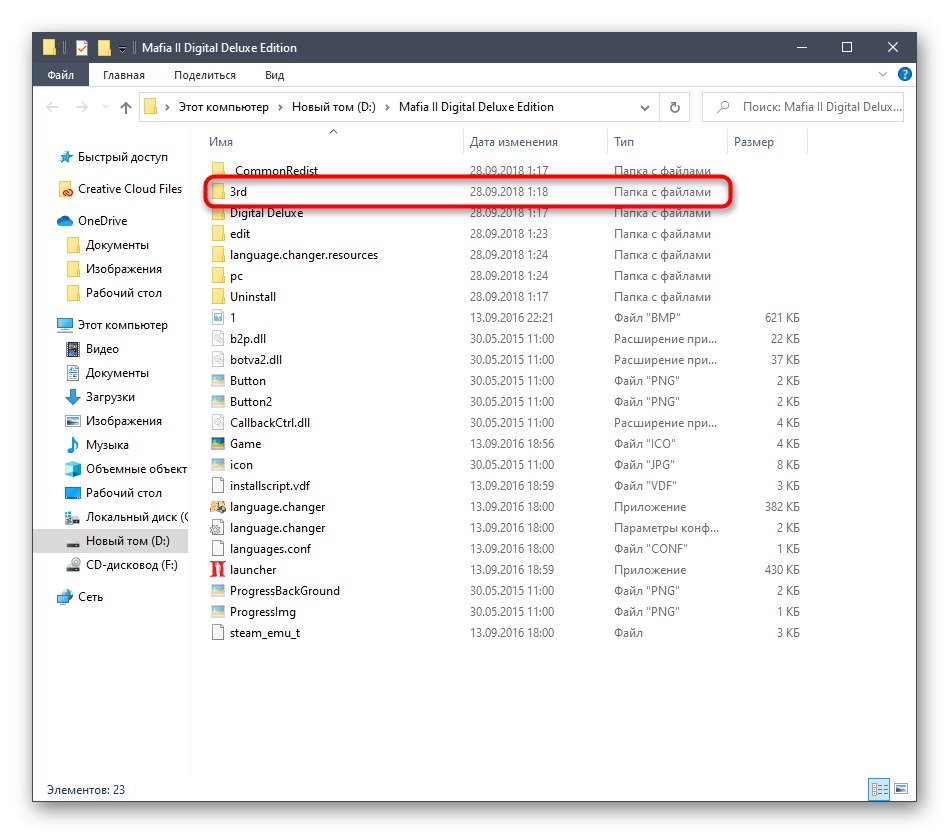Sort by the Тип column header
Viewport: 949px width, 834px height.
(623, 142)
